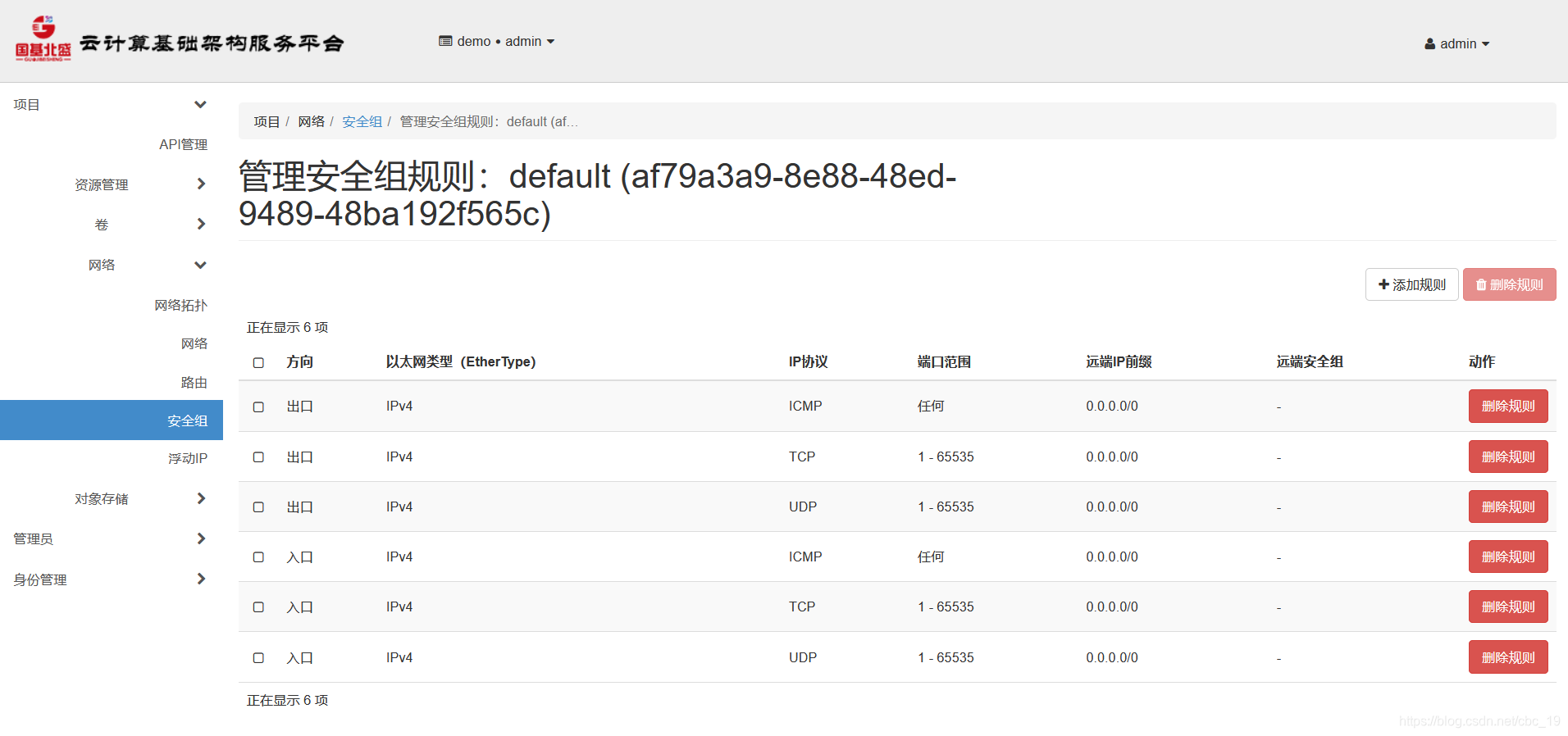Click the 0.0.0.0/0 prefix in the 出口 TCP row
Image resolution: width=1568 pixels, height=736 pixels.
pos(1112,457)
